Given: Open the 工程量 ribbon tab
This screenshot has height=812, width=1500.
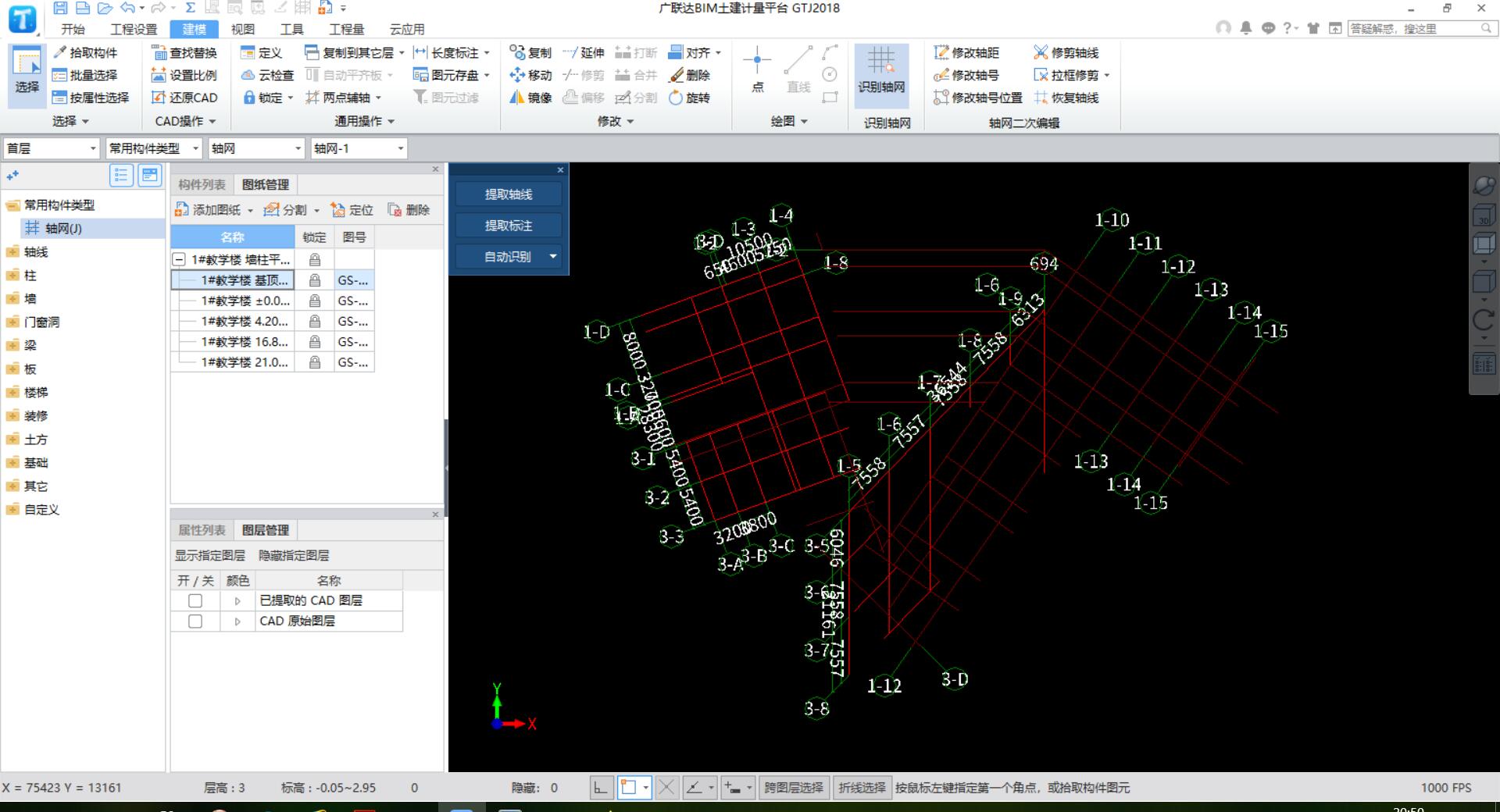Looking at the screenshot, I should 347,30.
